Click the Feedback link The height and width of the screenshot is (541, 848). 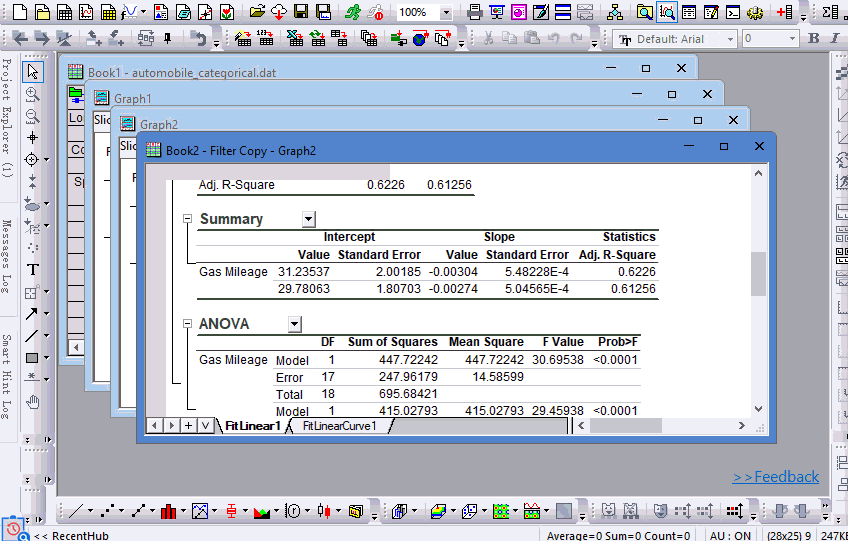tap(776, 477)
